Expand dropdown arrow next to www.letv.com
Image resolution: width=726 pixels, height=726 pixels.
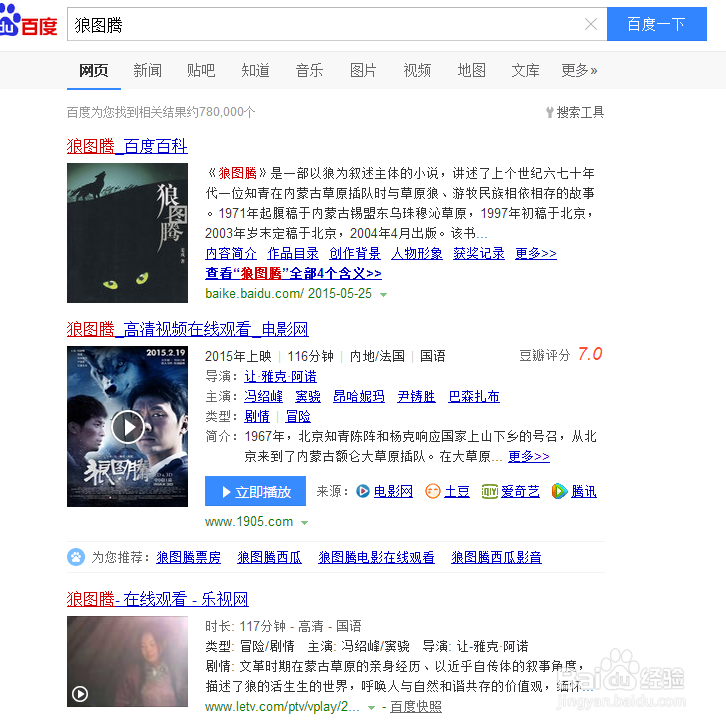pyautogui.click(x=371, y=707)
